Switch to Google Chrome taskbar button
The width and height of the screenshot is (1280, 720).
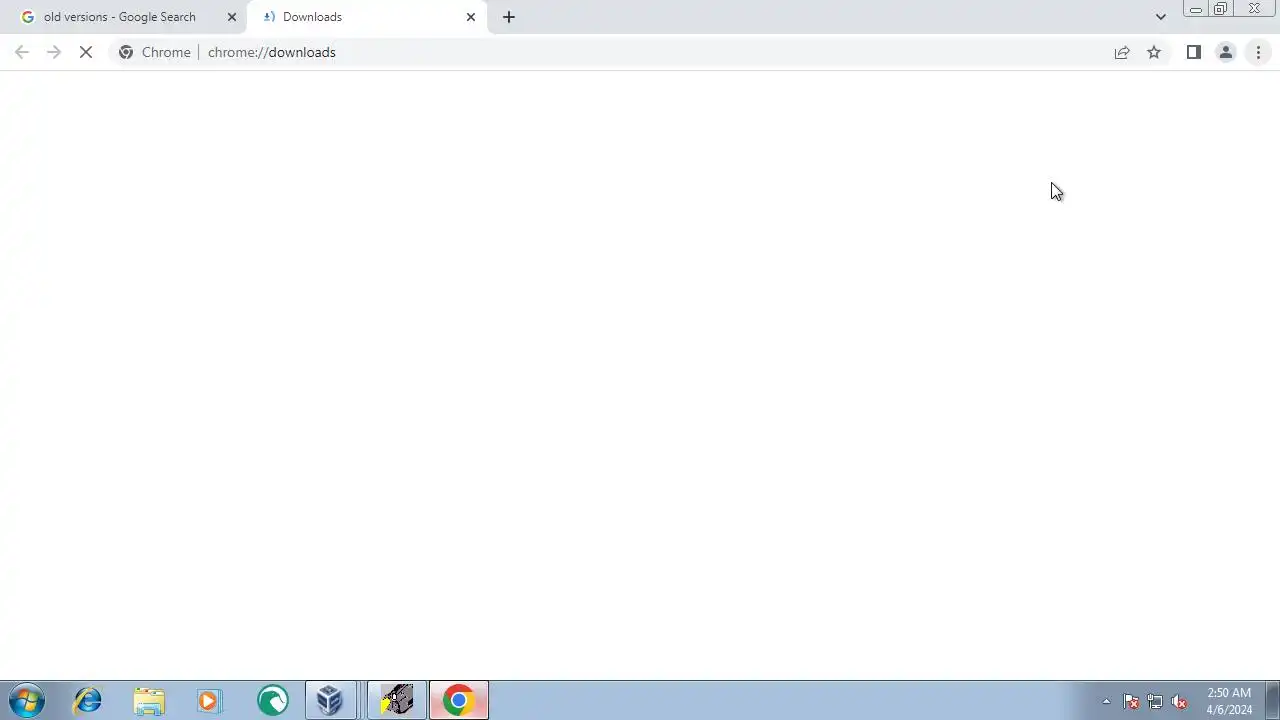coord(459,700)
